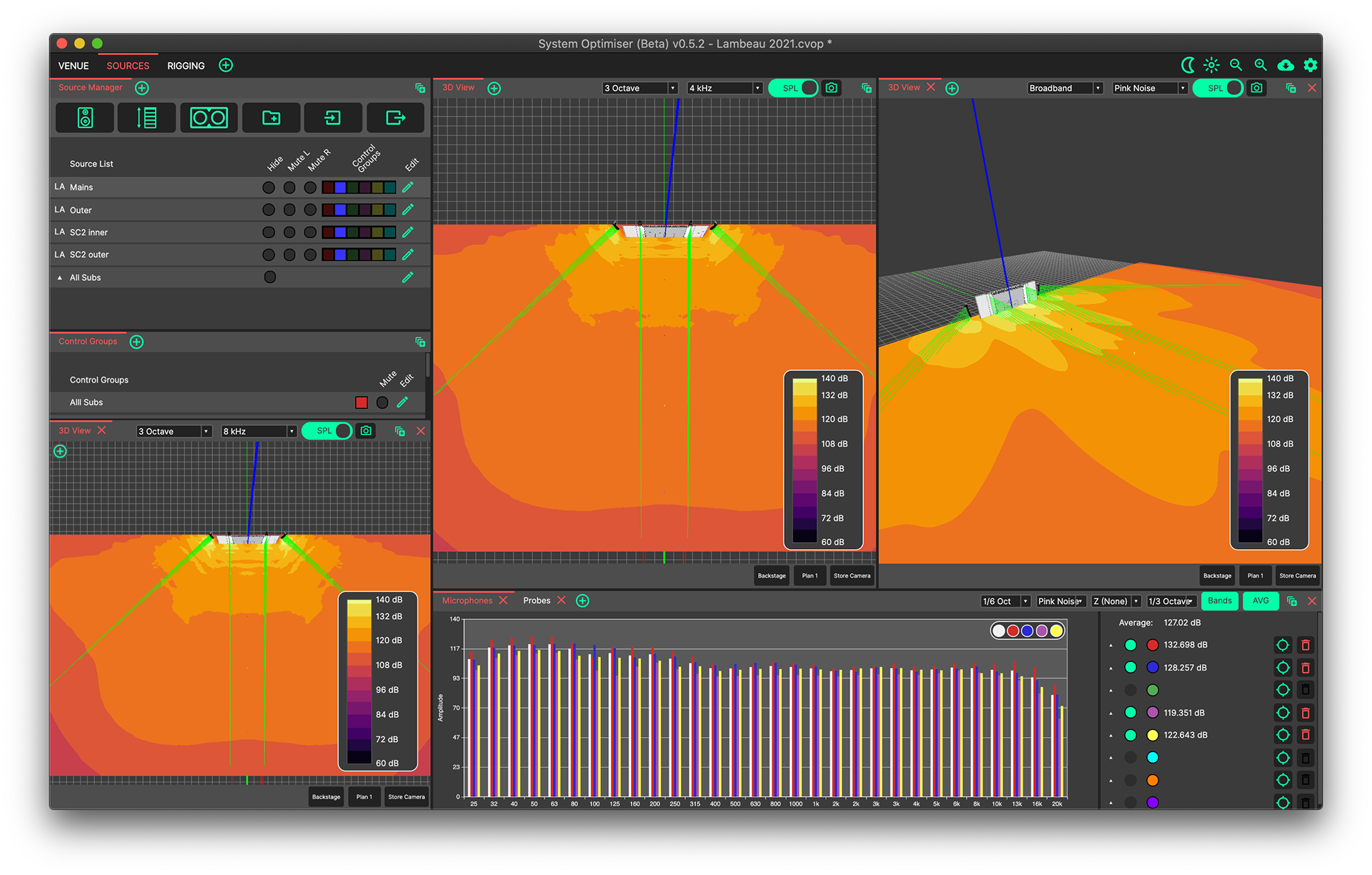Click the export sources icon
The image size is (1372, 875).
pyautogui.click(x=395, y=118)
